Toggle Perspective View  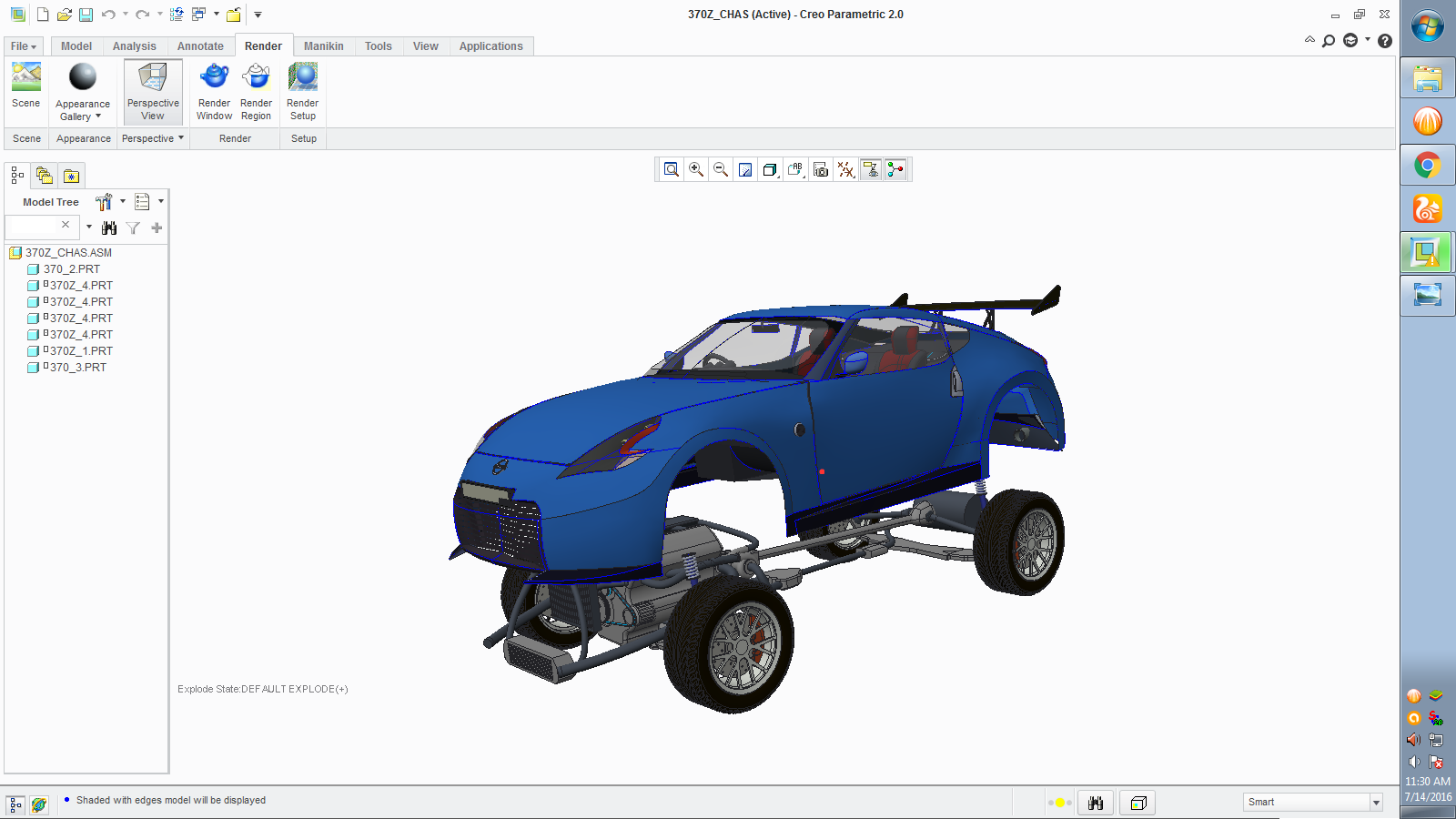click(x=153, y=91)
